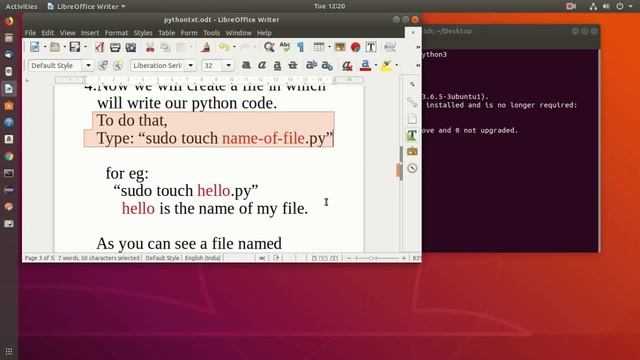640x360 pixels.
Task: Open the File menu
Action: click(30, 33)
